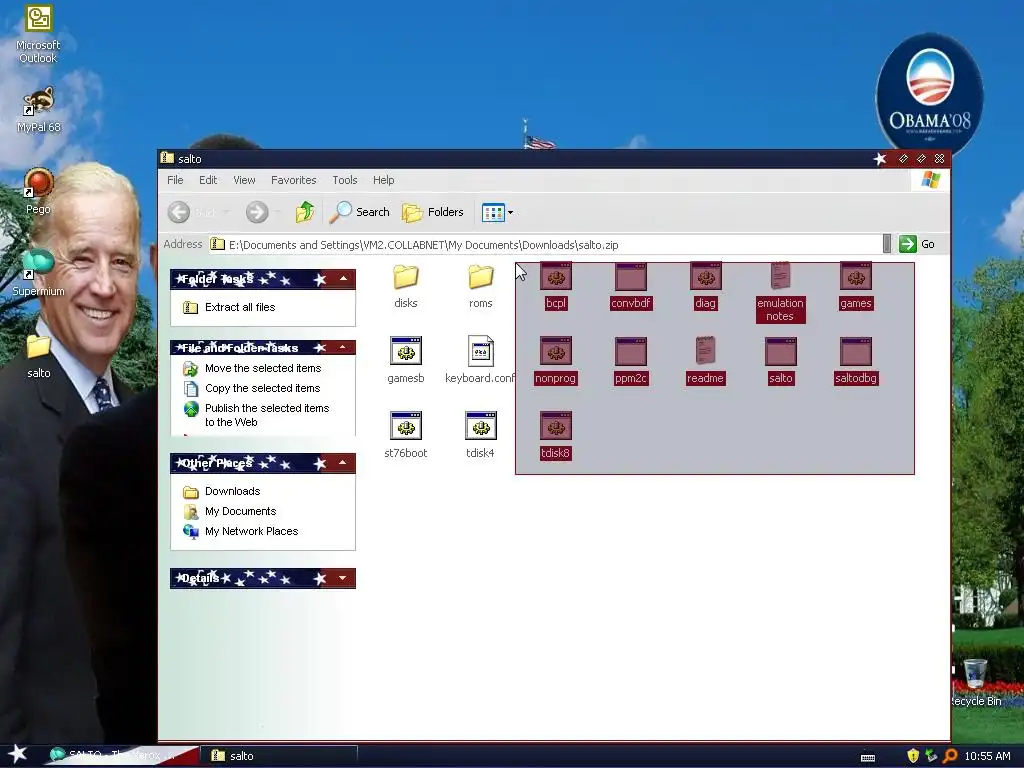The height and width of the screenshot is (768, 1024).
Task: Select the readme document icon
Action: coord(705,351)
